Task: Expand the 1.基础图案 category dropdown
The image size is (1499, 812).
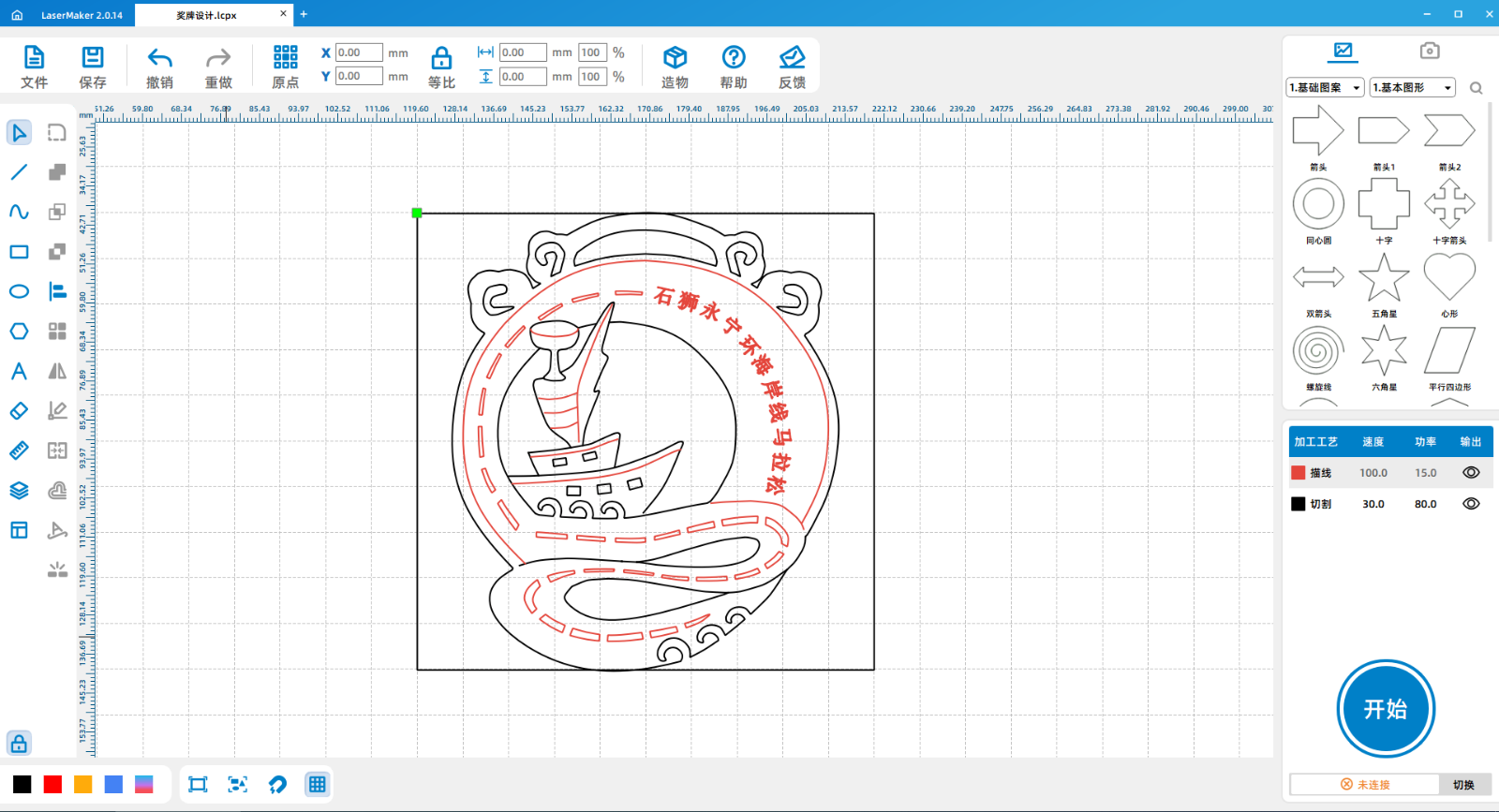Action: (x=1325, y=88)
